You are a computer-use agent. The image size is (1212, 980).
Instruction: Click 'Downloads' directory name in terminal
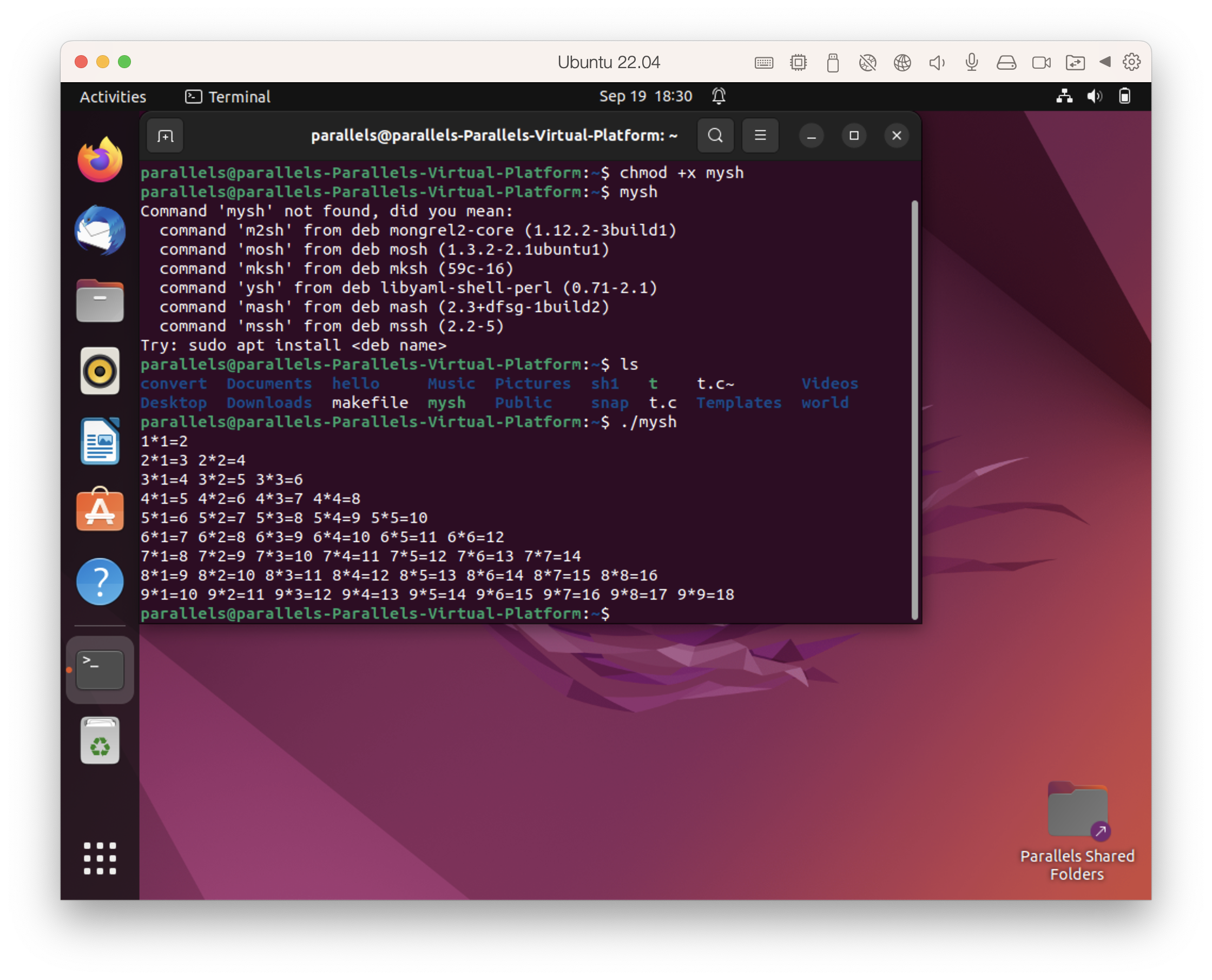(269, 402)
